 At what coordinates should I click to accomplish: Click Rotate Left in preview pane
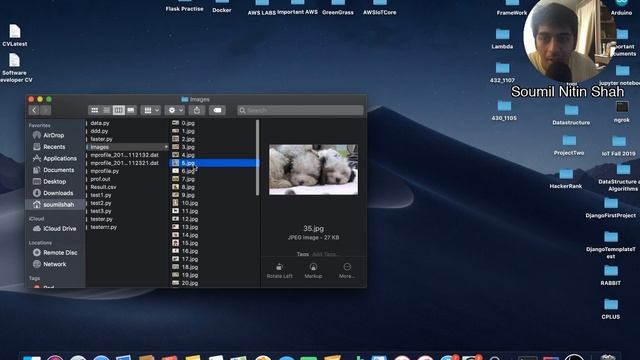tap(280, 271)
